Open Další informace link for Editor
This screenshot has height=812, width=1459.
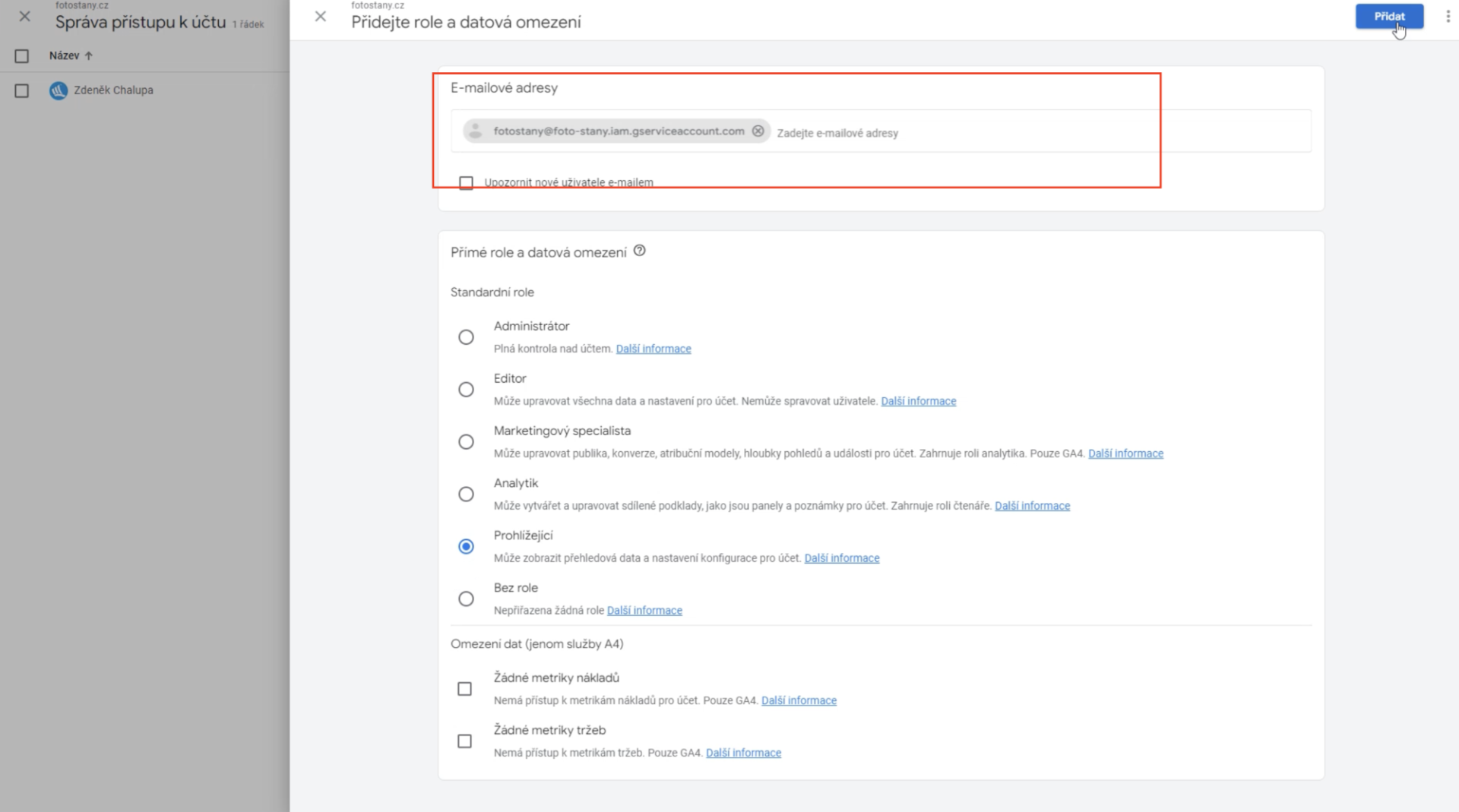click(919, 401)
